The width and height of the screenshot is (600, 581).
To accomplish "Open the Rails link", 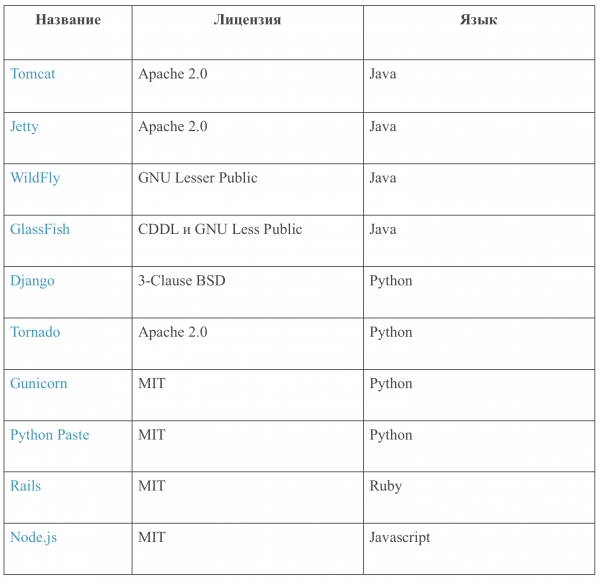I will pos(26,486).
